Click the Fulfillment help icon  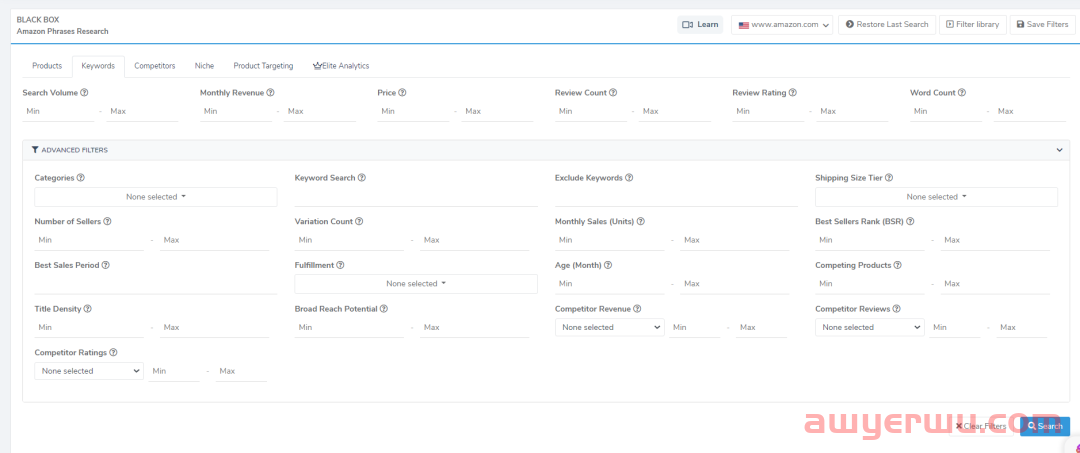(x=340, y=265)
